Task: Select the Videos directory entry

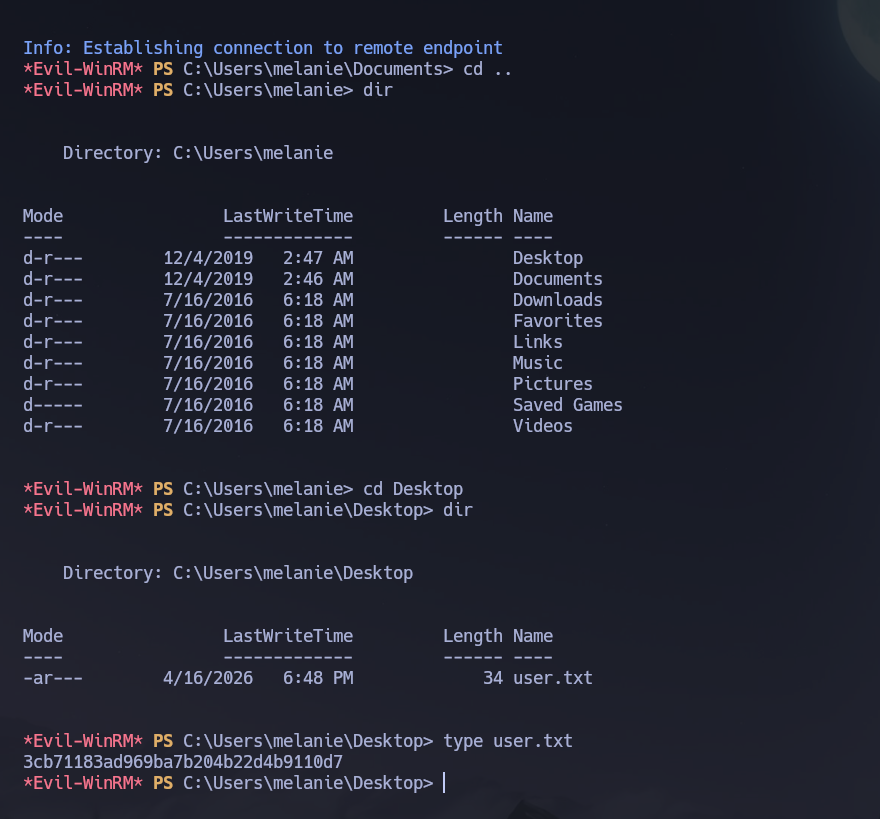Action: pyautogui.click(x=542, y=425)
